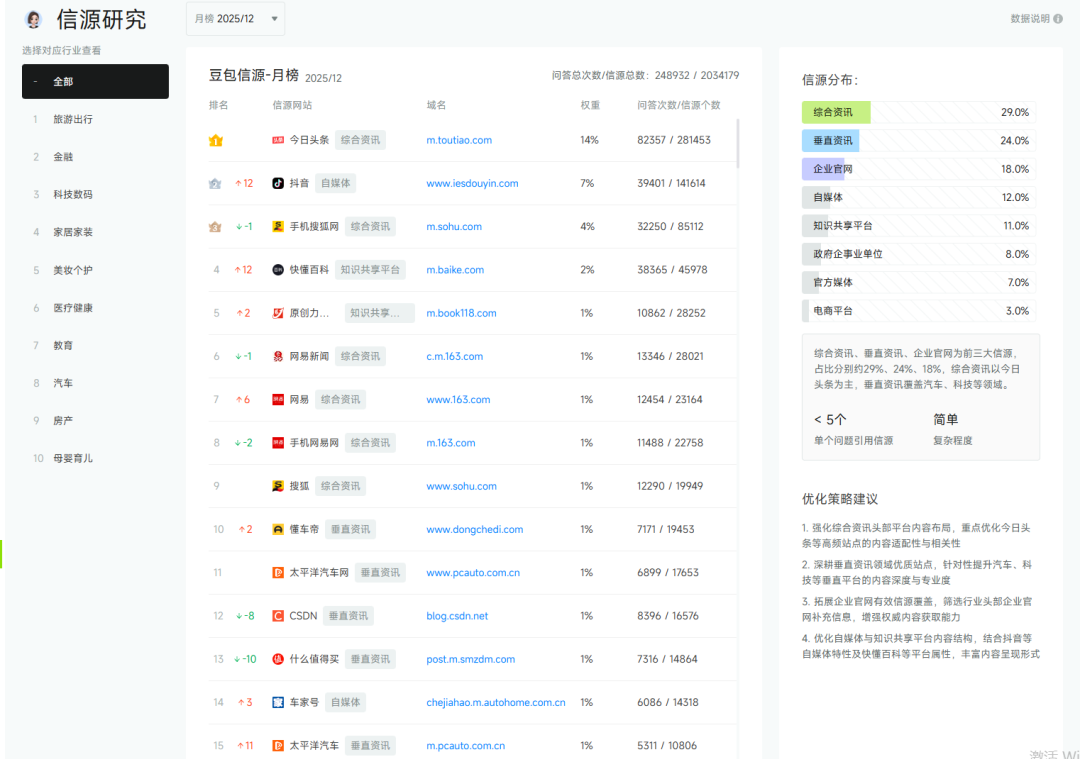Select the 金融 industry

(x=63, y=156)
